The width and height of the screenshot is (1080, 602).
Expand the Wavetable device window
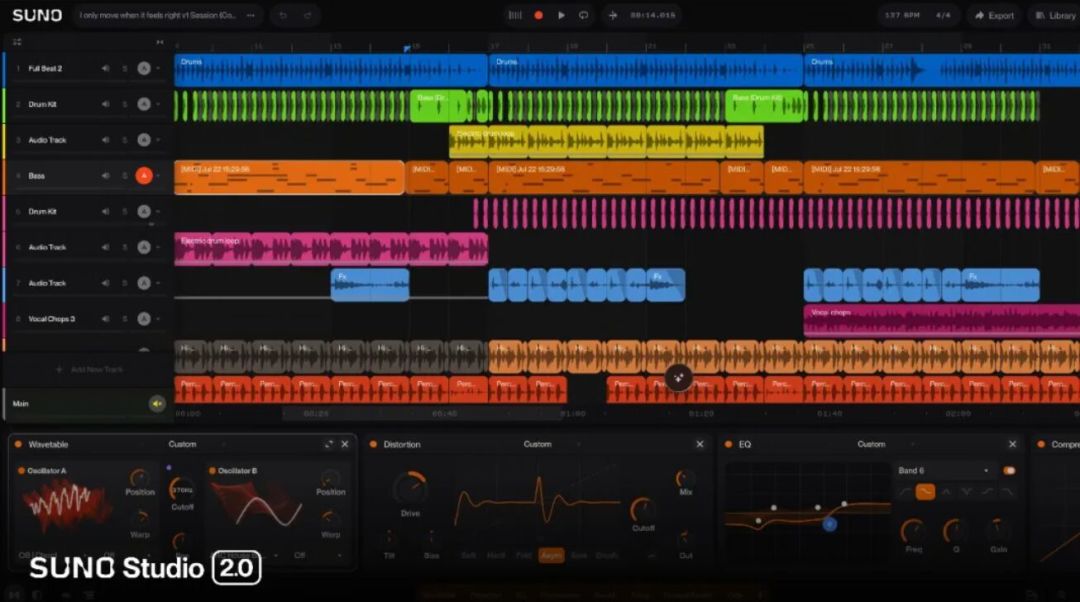(329, 444)
